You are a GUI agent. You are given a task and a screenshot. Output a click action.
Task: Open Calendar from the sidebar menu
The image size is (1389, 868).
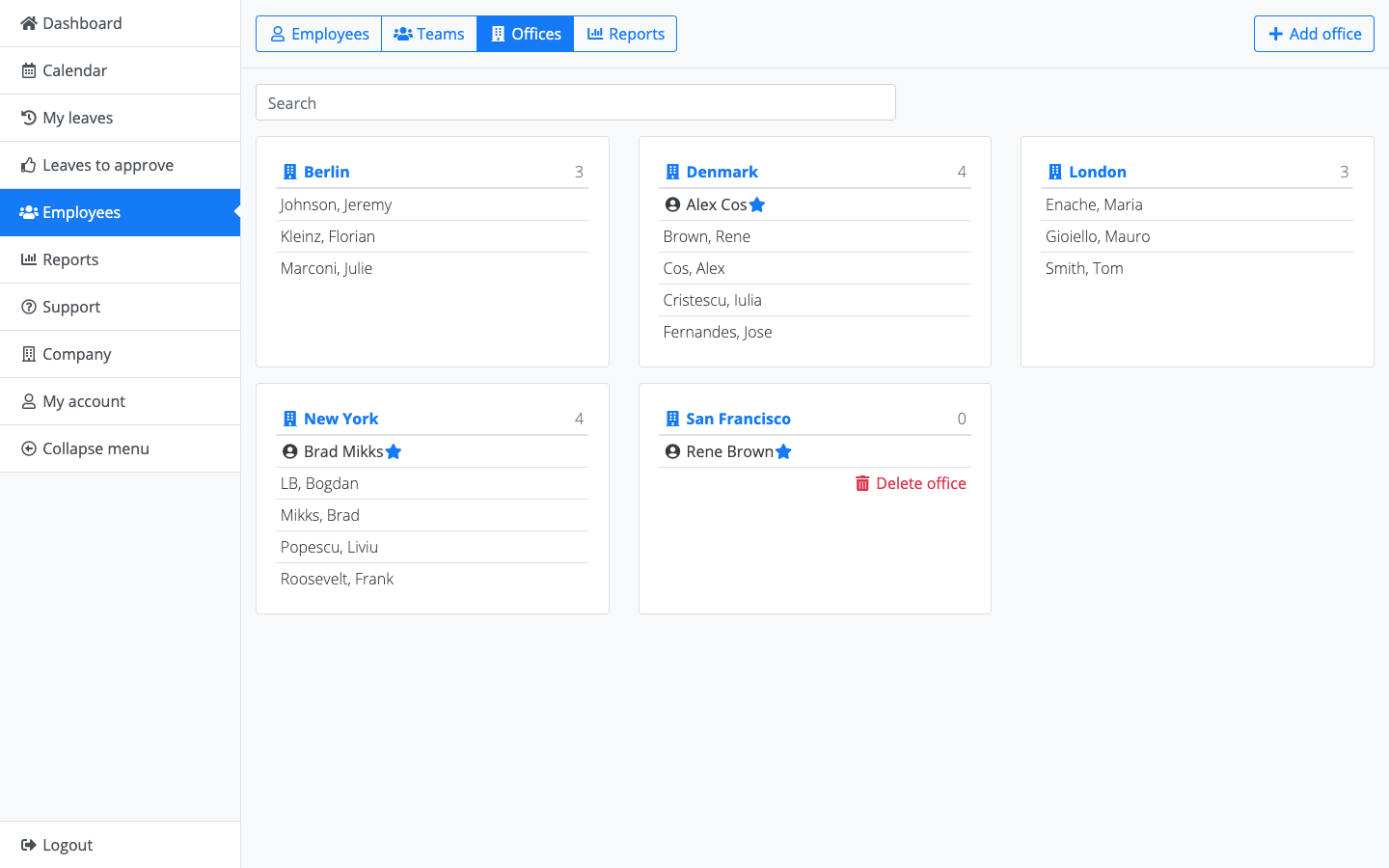pos(120,70)
